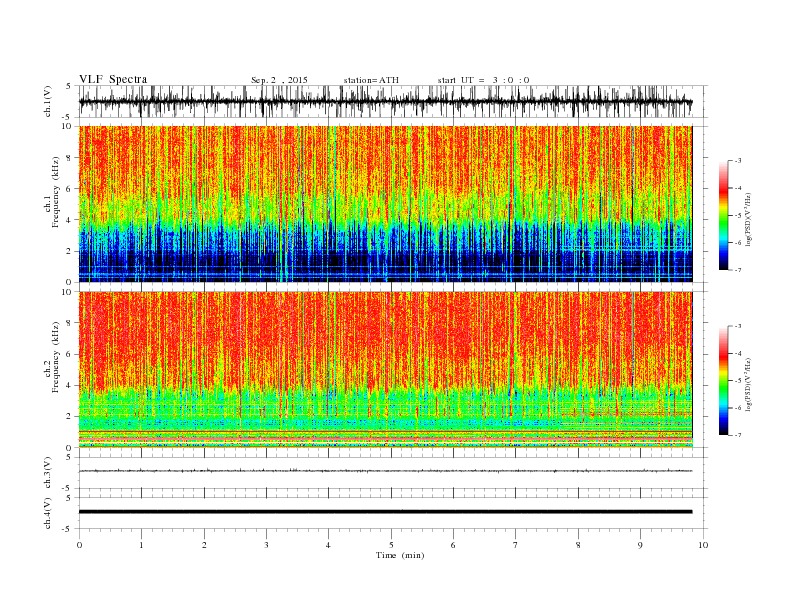Click the "ch.3(V)" axis label
Viewport: 792px width, 612px height.
click(48, 473)
